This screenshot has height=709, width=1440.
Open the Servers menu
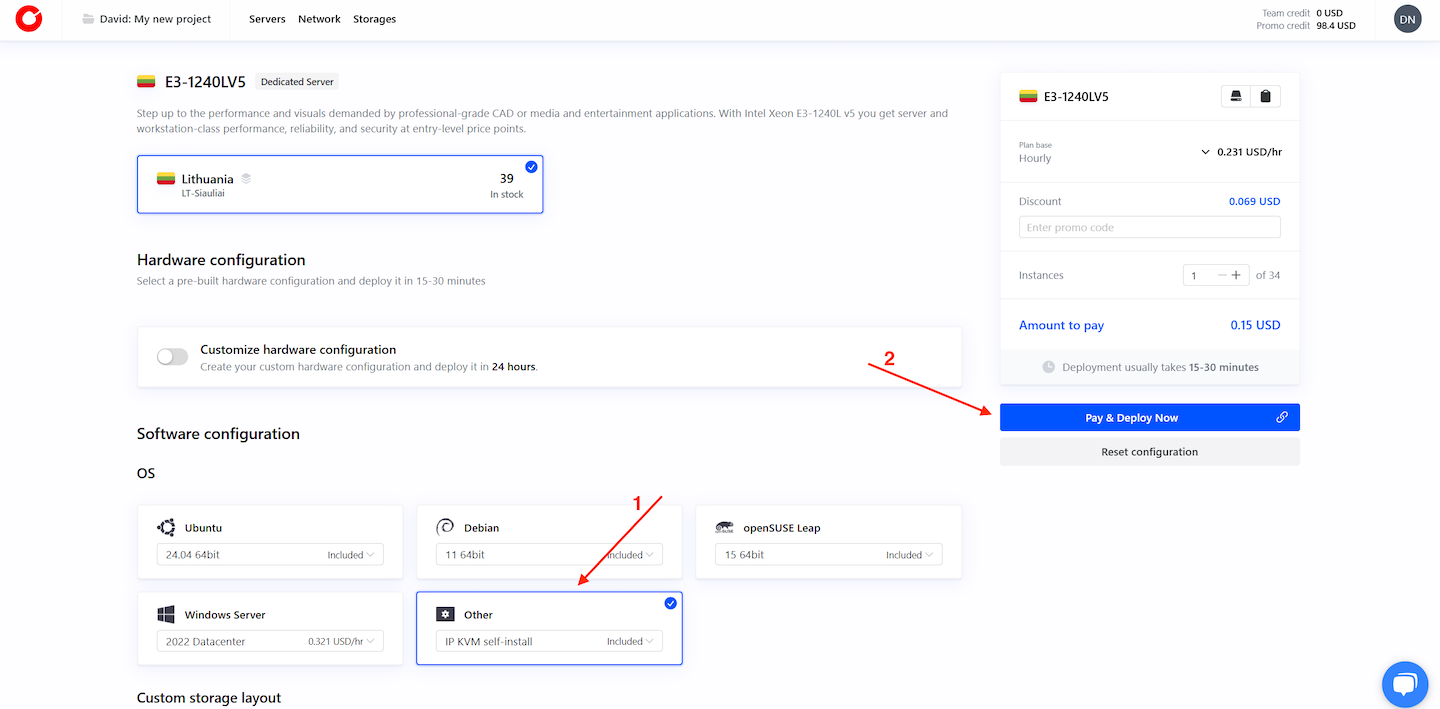(x=267, y=19)
